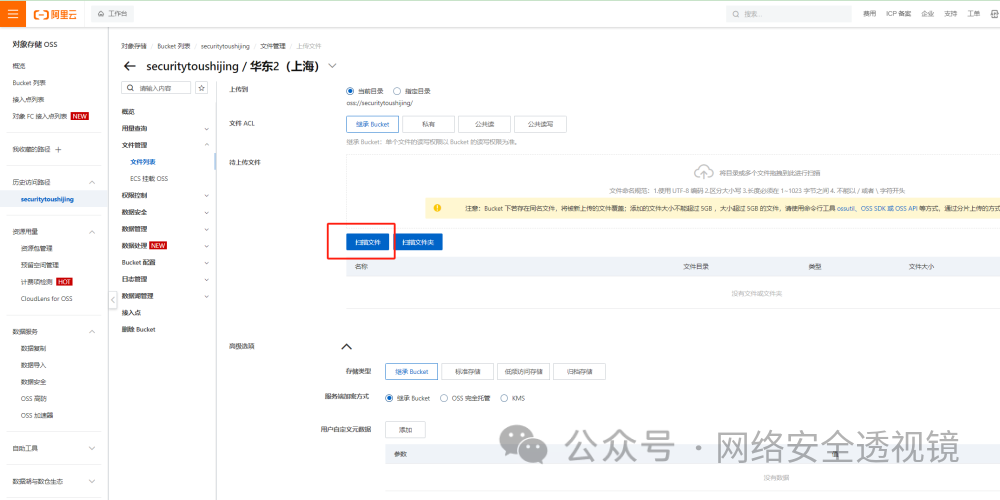Choose 低频访问存储 storage class
The height and width of the screenshot is (500, 1000).
tap(524, 372)
